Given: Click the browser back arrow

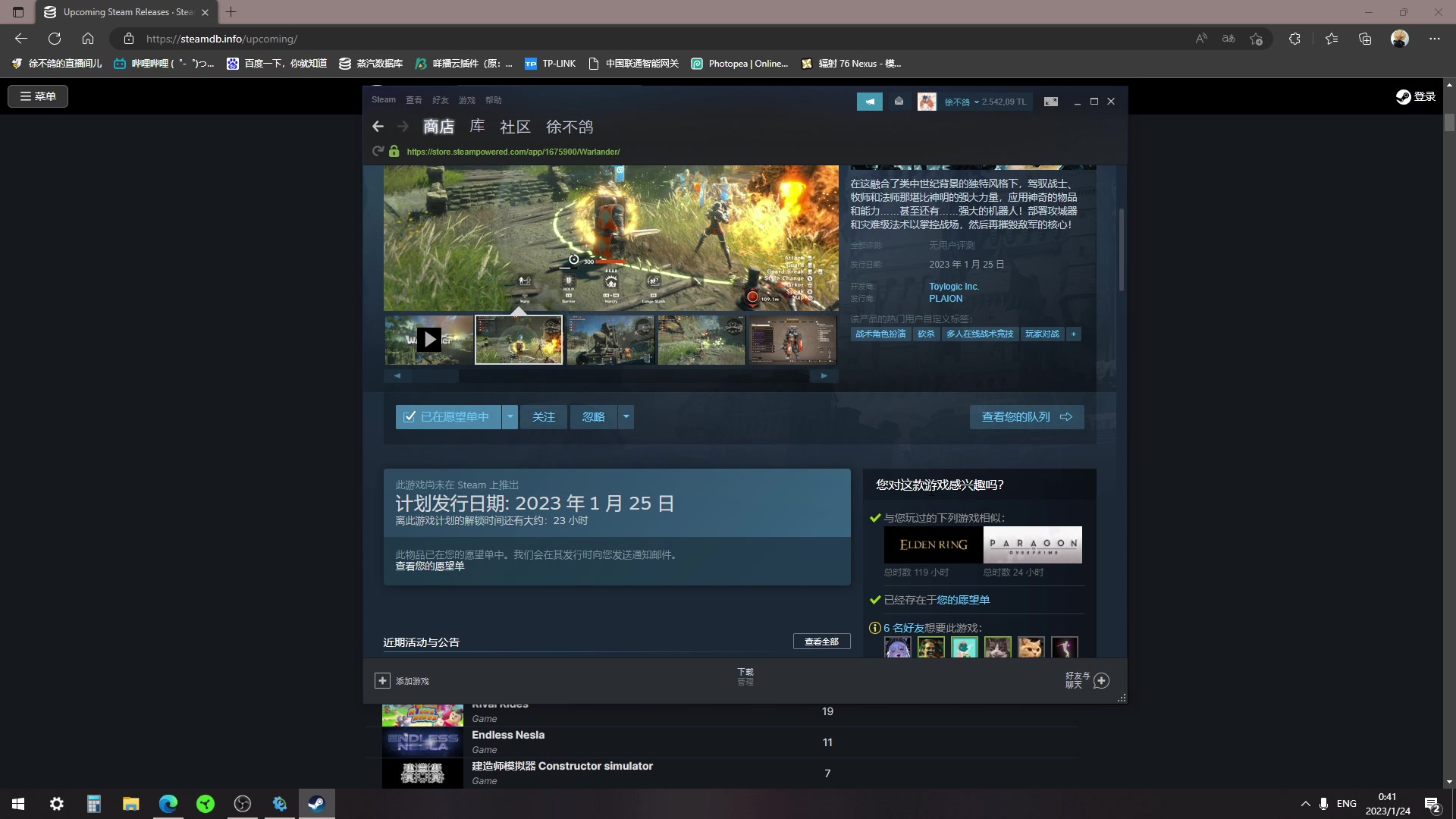Looking at the screenshot, I should click(x=21, y=39).
